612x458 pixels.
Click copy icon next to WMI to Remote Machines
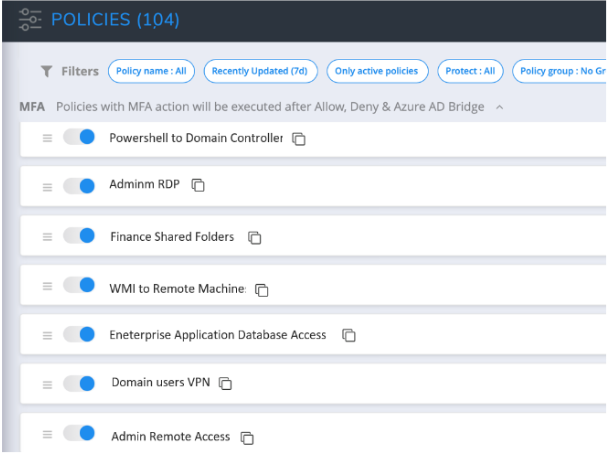click(x=262, y=290)
